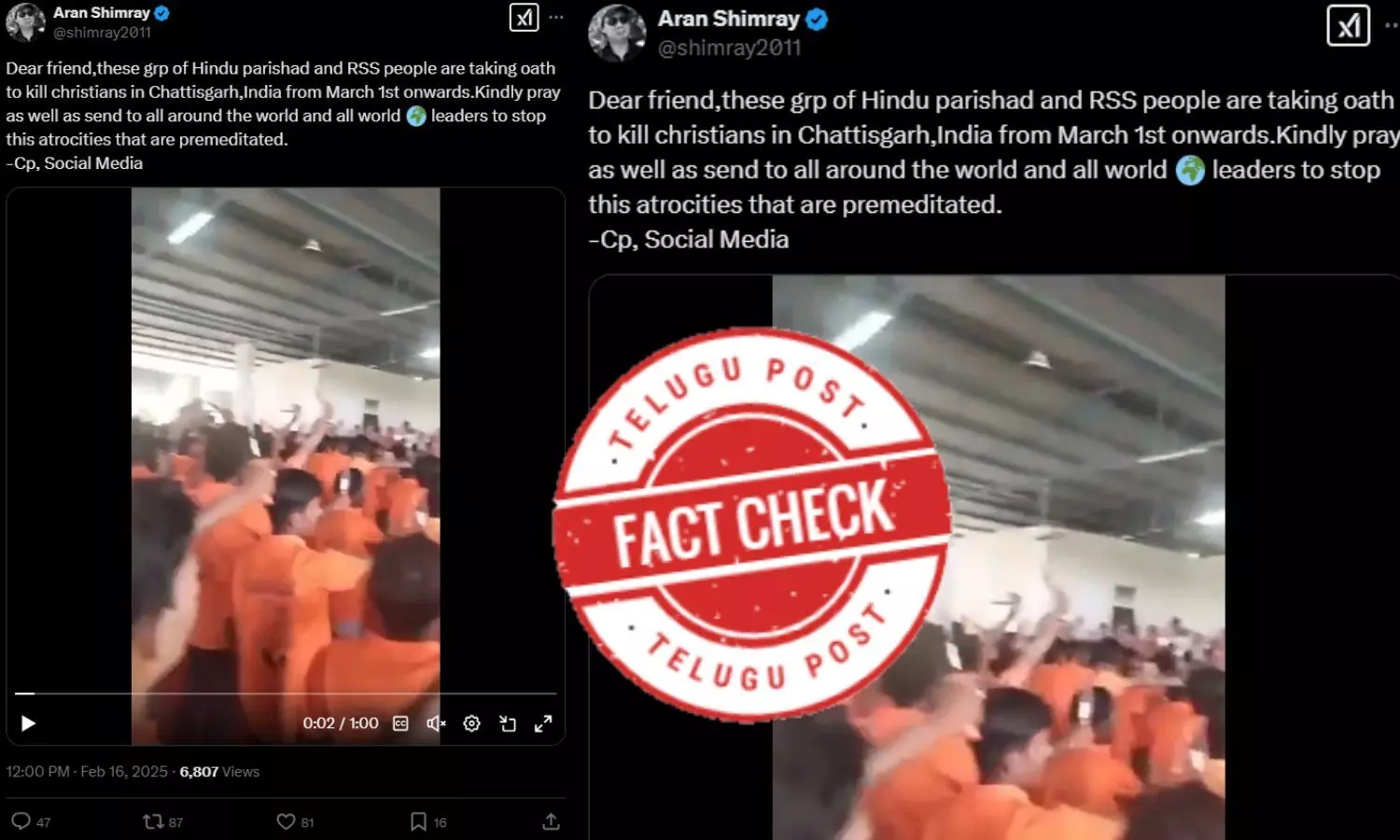
Task: Toggle picture-in-picture video mode
Action: (x=508, y=723)
